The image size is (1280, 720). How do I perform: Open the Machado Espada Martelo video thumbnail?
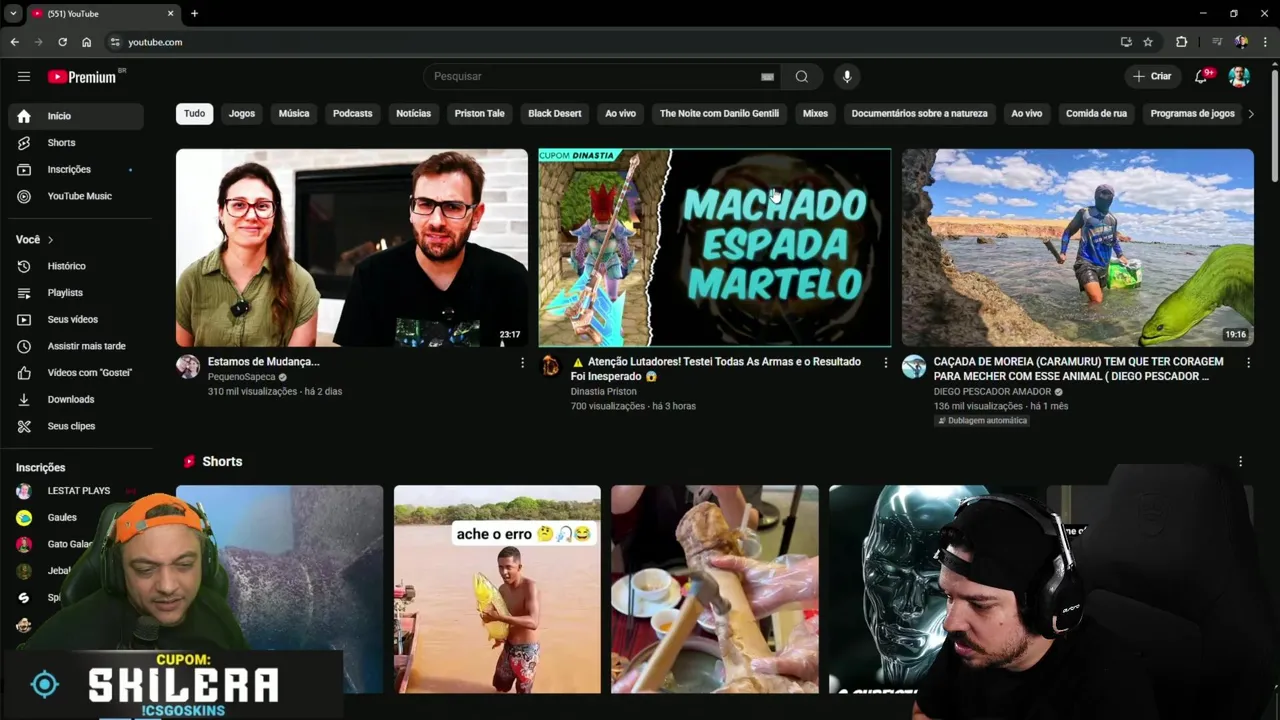[714, 248]
